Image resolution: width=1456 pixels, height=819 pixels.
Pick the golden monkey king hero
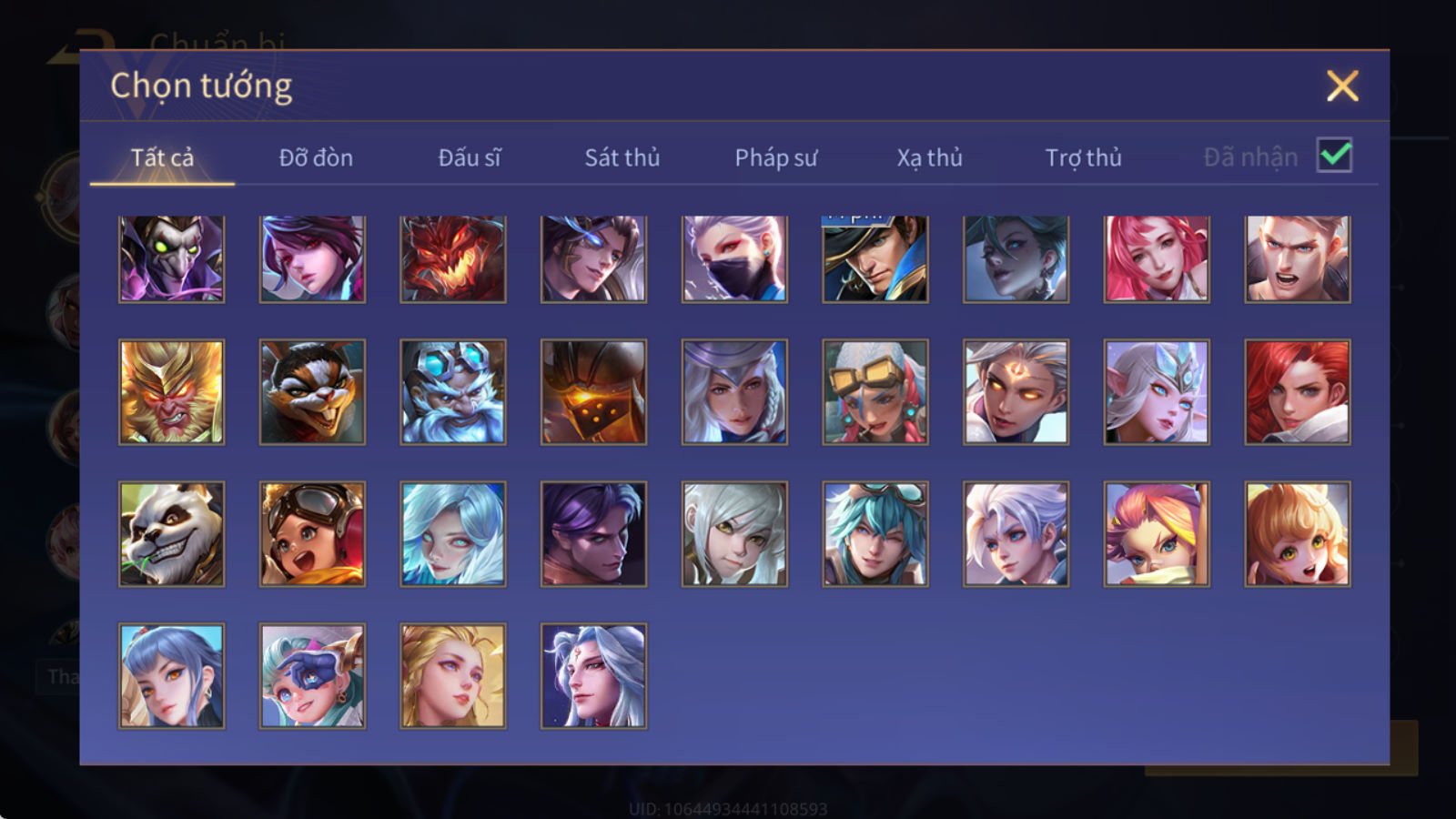click(x=171, y=392)
